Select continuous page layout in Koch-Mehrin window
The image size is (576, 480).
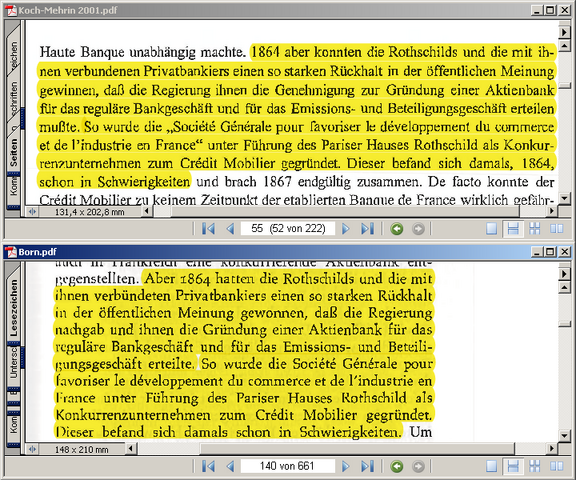pyautogui.click(x=513, y=229)
